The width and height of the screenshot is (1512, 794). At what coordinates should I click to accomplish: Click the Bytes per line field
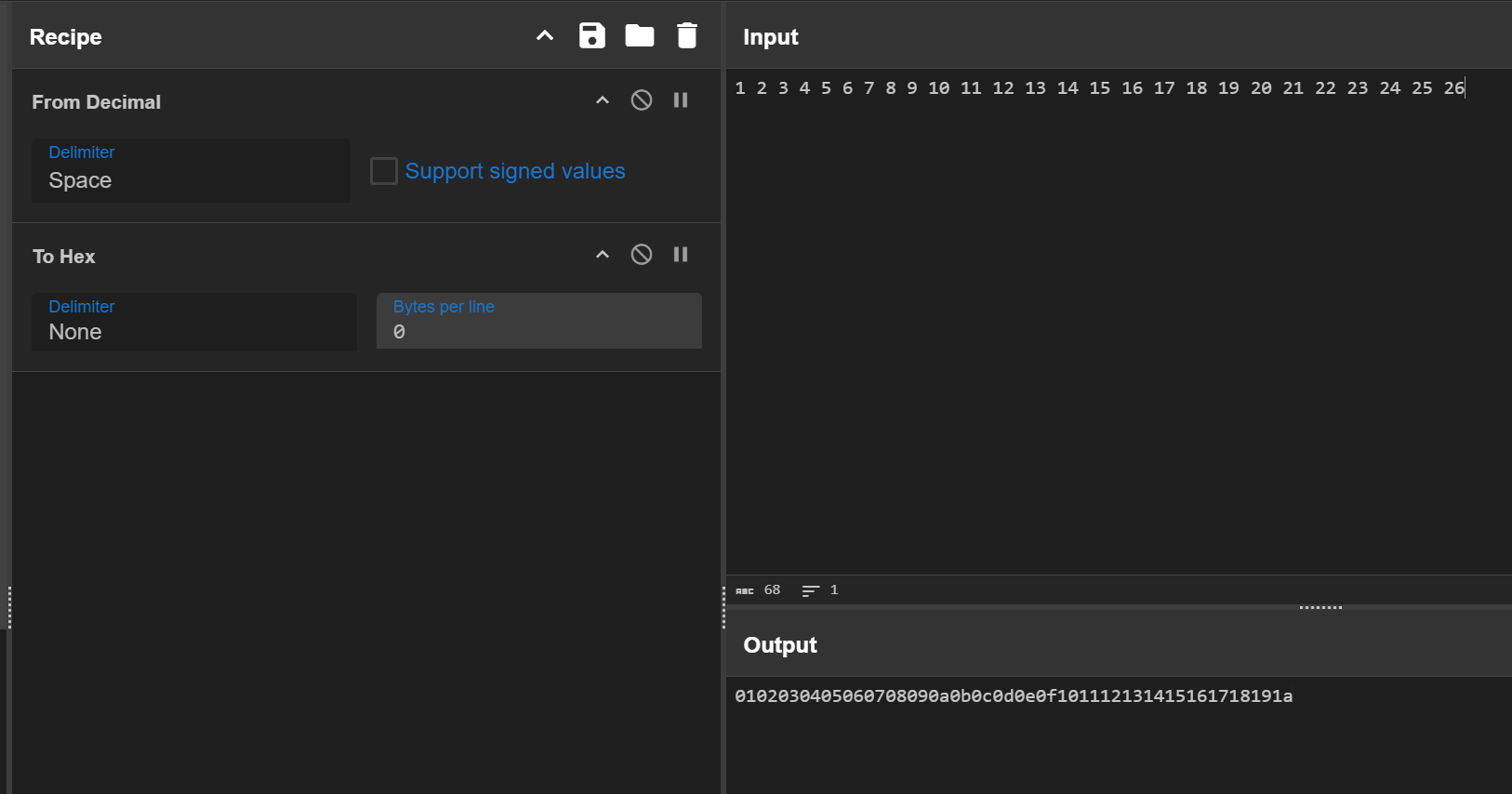(538, 323)
